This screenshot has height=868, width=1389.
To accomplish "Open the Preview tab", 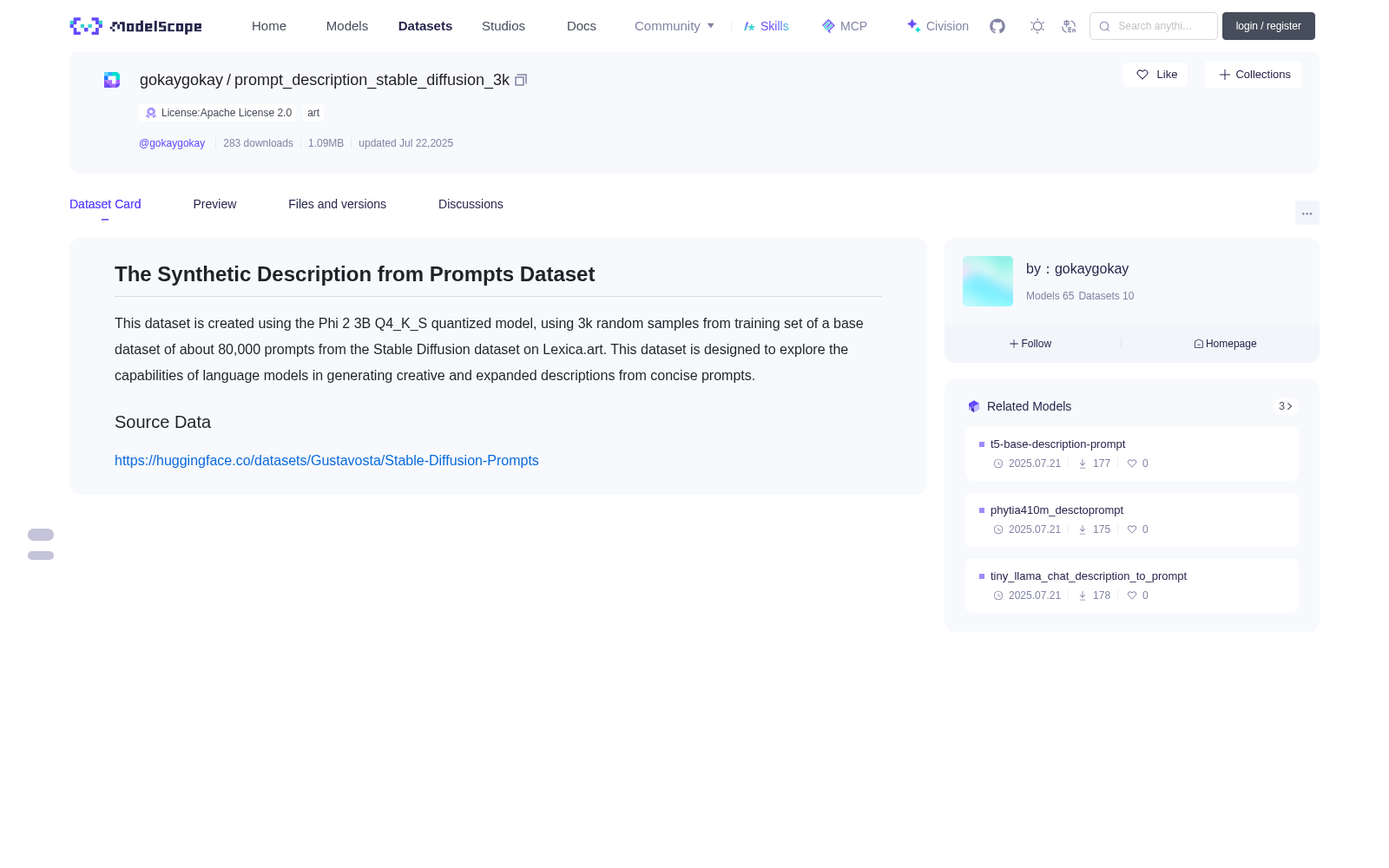I will click(214, 204).
